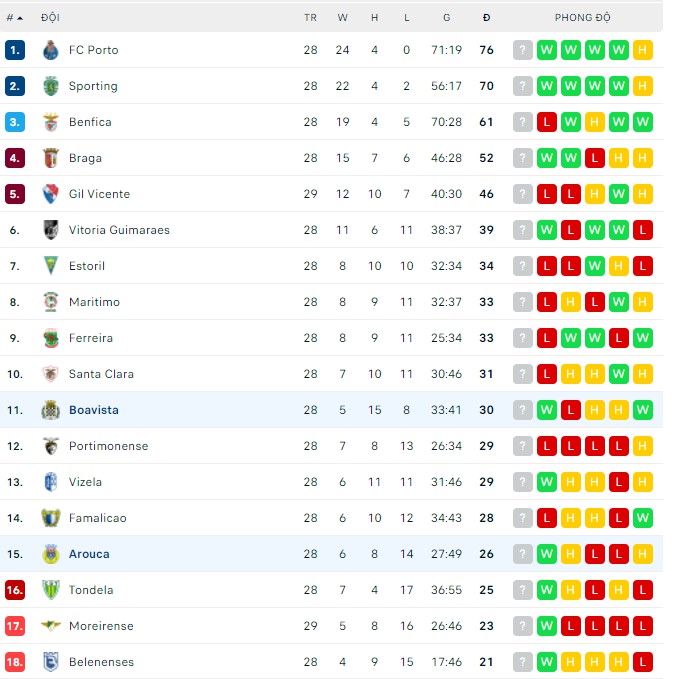Viewport: 673px width, 679px height.
Task: Sort standings by G goals column
Action: tap(446, 18)
